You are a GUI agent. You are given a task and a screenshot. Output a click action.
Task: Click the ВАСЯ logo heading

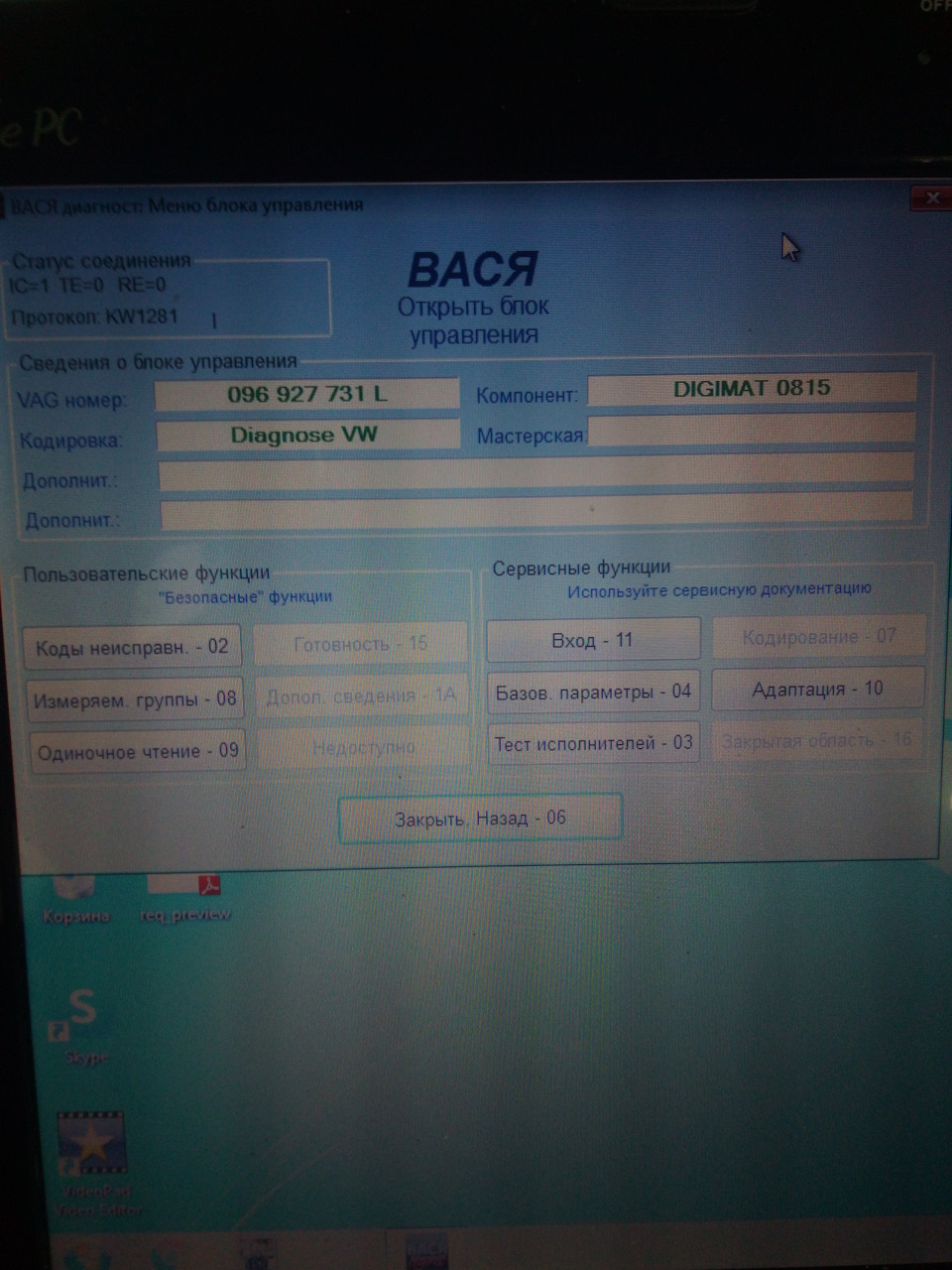click(x=473, y=270)
